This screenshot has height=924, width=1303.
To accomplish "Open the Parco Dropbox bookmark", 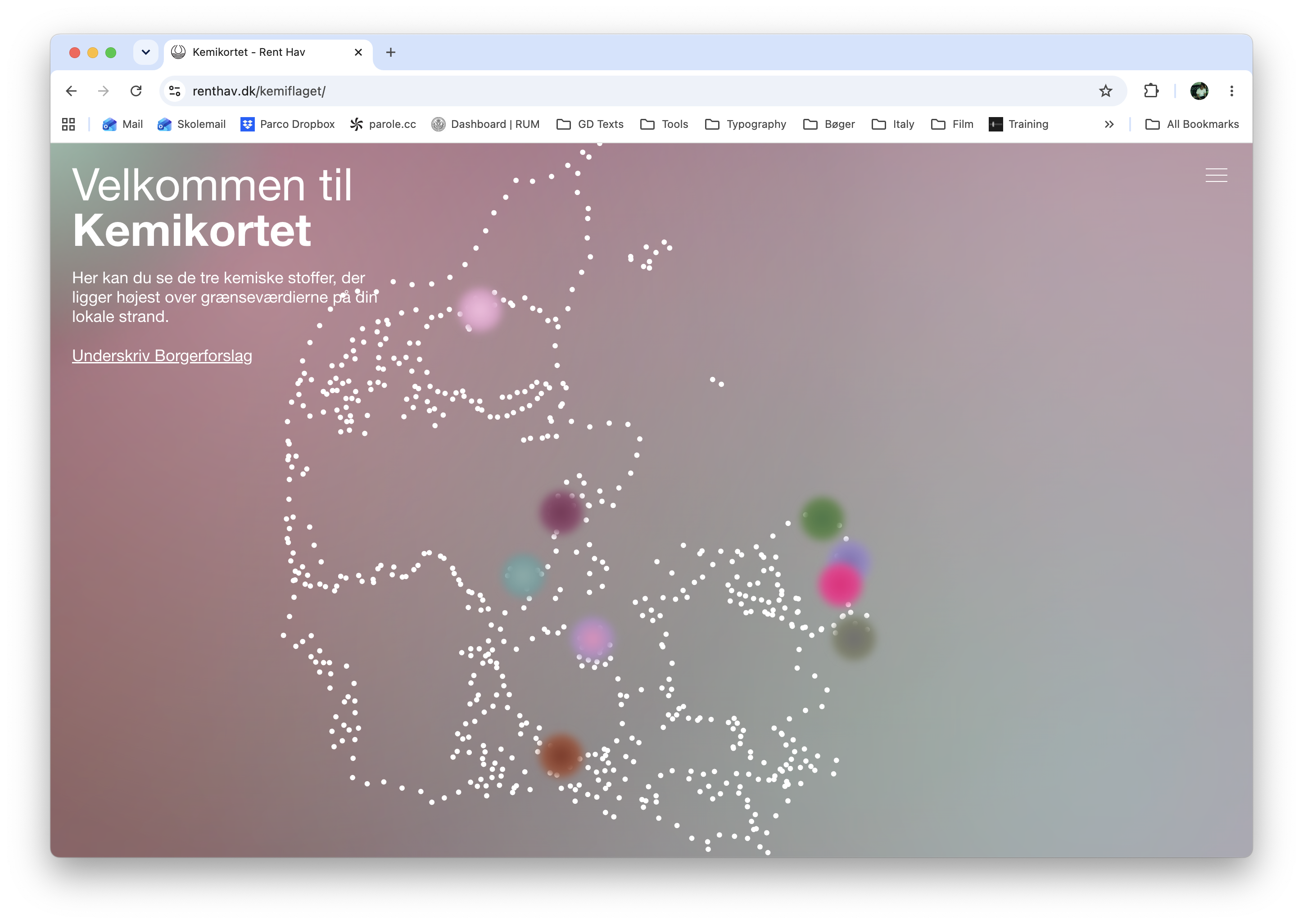I will click(x=287, y=124).
